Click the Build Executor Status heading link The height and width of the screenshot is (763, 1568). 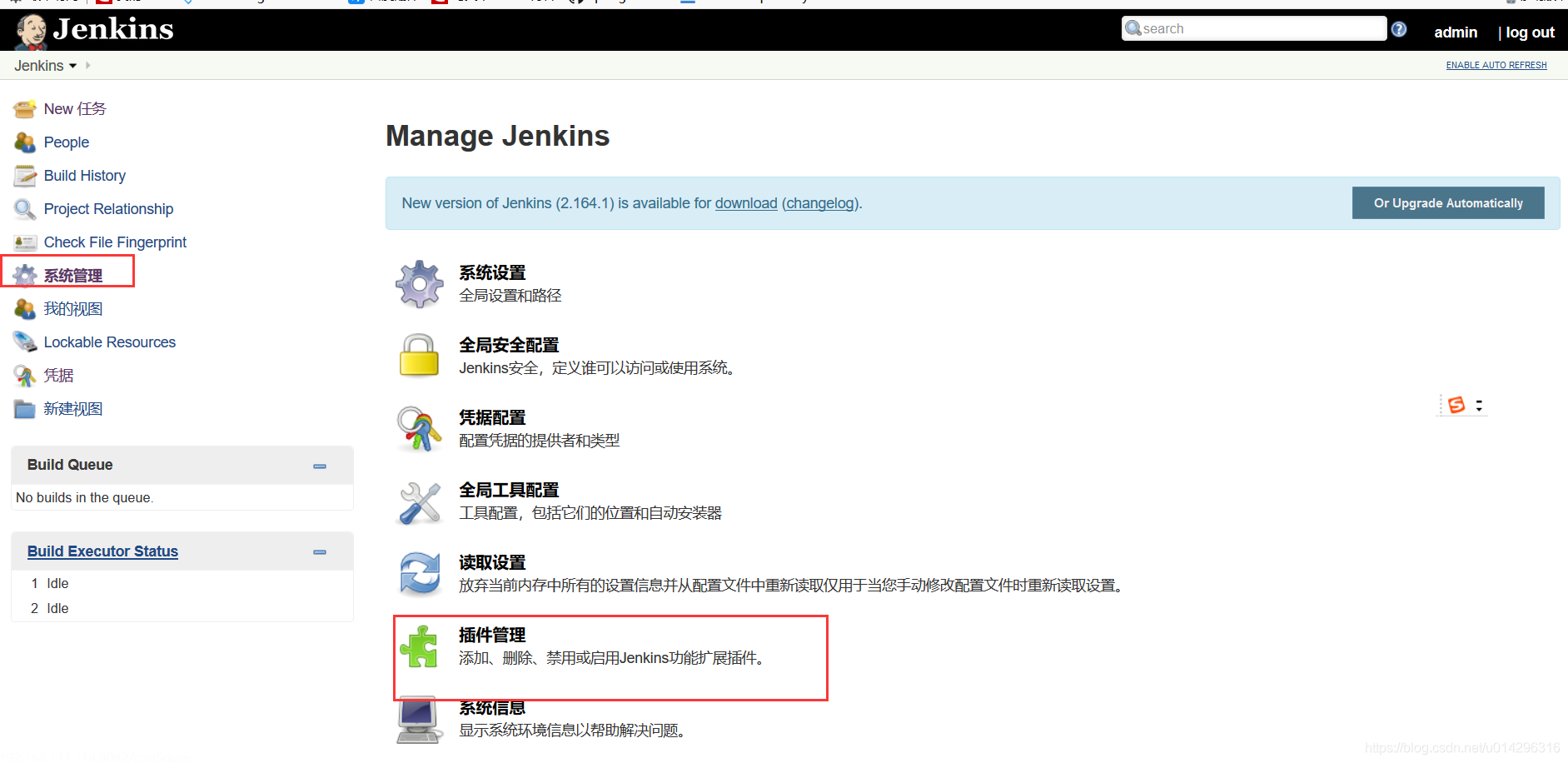(102, 551)
